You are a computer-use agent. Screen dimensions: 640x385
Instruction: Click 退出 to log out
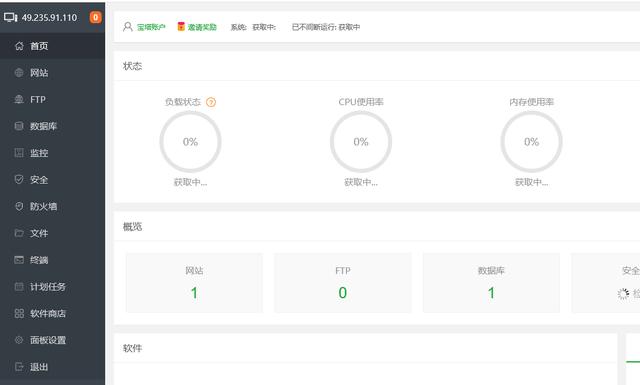coord(52,367)
